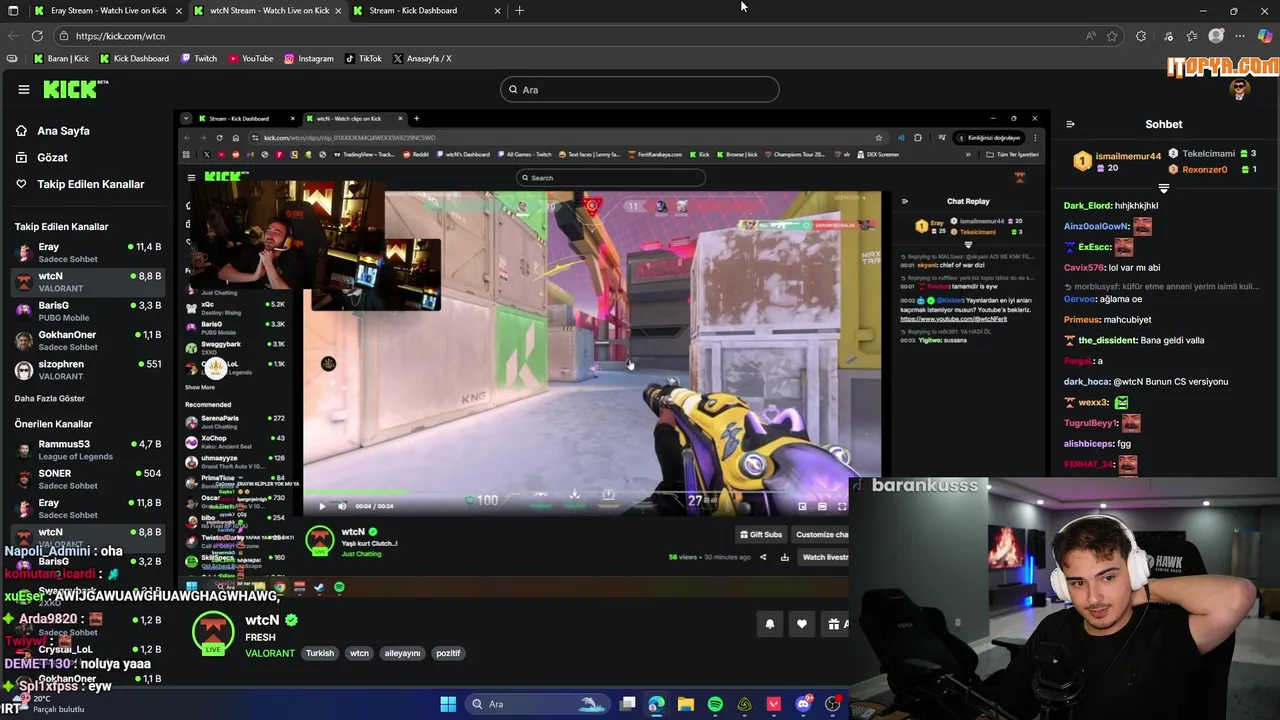Reload the page
This screenshot has width=1280, height=720.
click(x=38, y=36)
